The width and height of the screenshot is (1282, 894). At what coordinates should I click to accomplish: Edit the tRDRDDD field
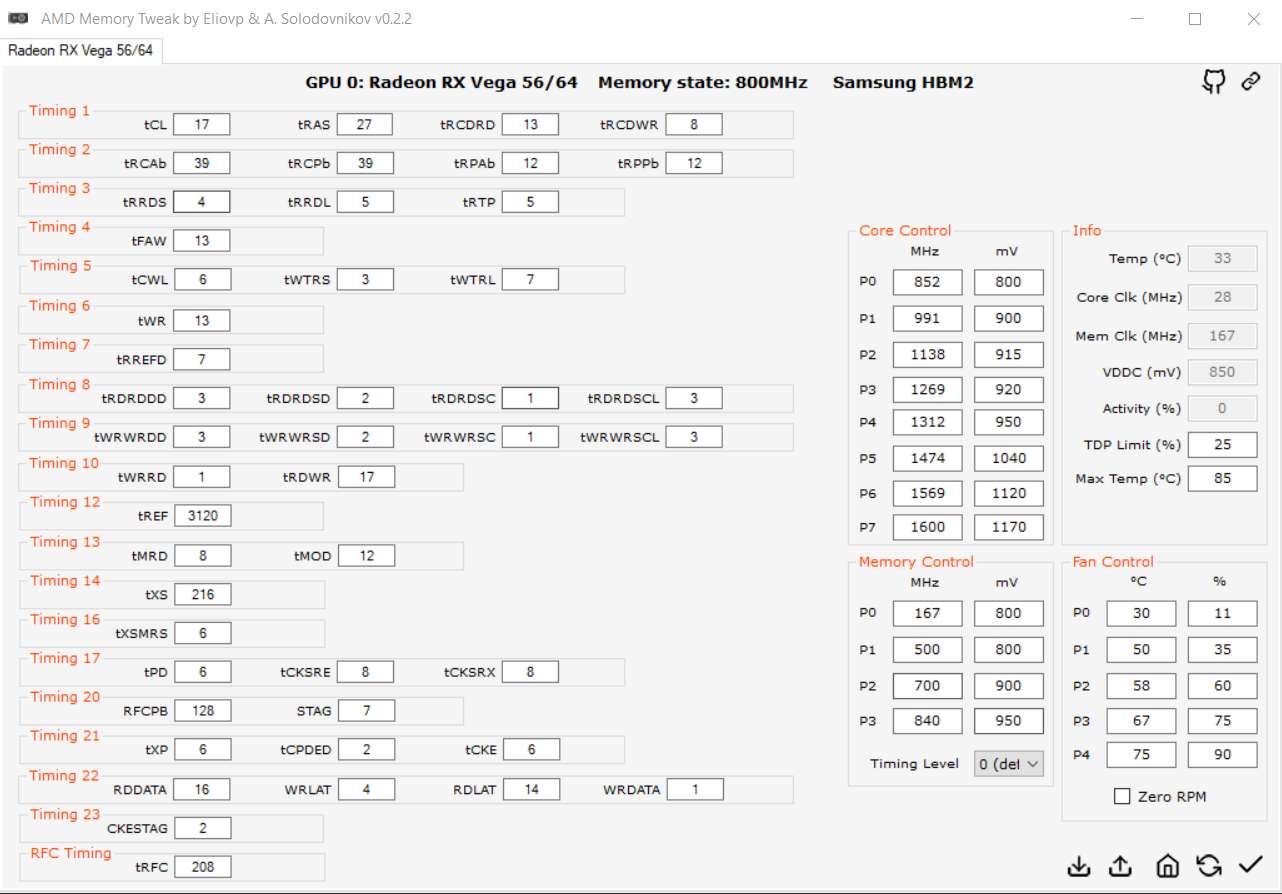point(202,398)
